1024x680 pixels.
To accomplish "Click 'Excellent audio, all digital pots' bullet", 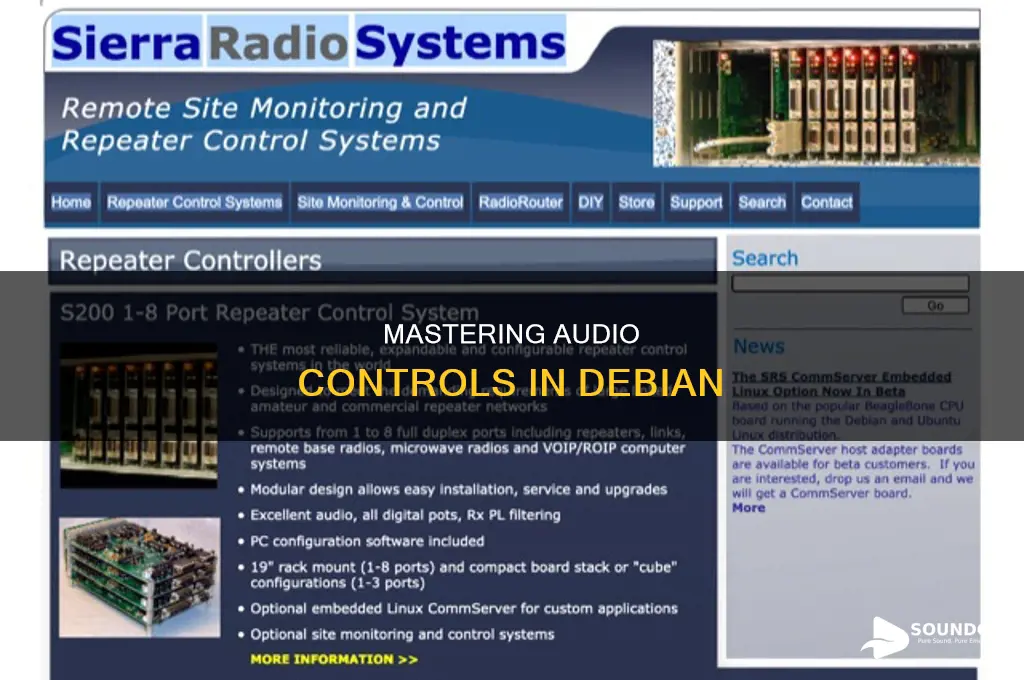I will tap(405, 515).
